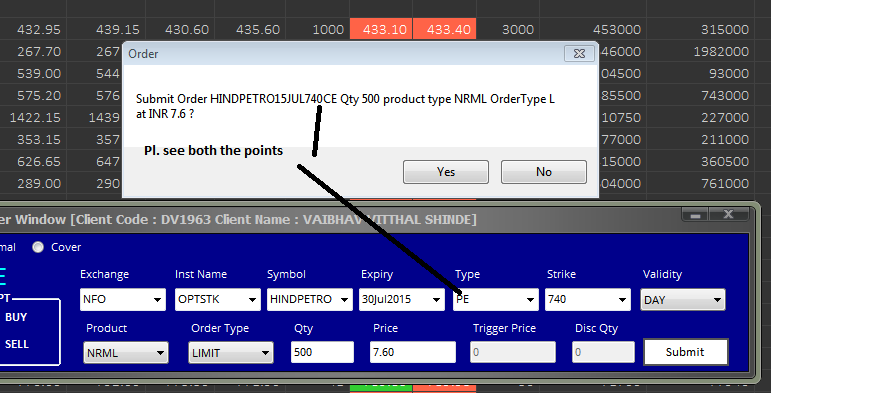
Task: Open the Exchange NFO dropdown
Action: pyautogui.click(x=123, y=299)
